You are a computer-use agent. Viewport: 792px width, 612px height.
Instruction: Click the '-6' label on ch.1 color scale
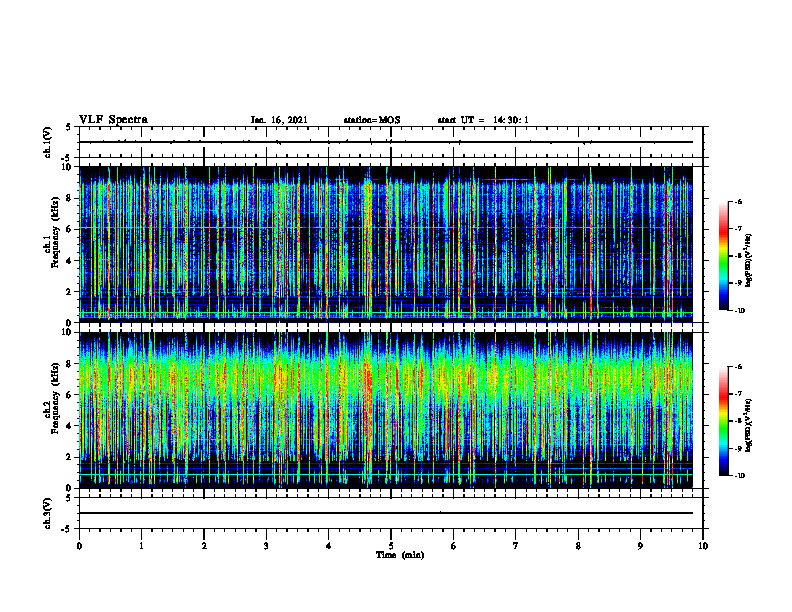click(x=738, y=201)
